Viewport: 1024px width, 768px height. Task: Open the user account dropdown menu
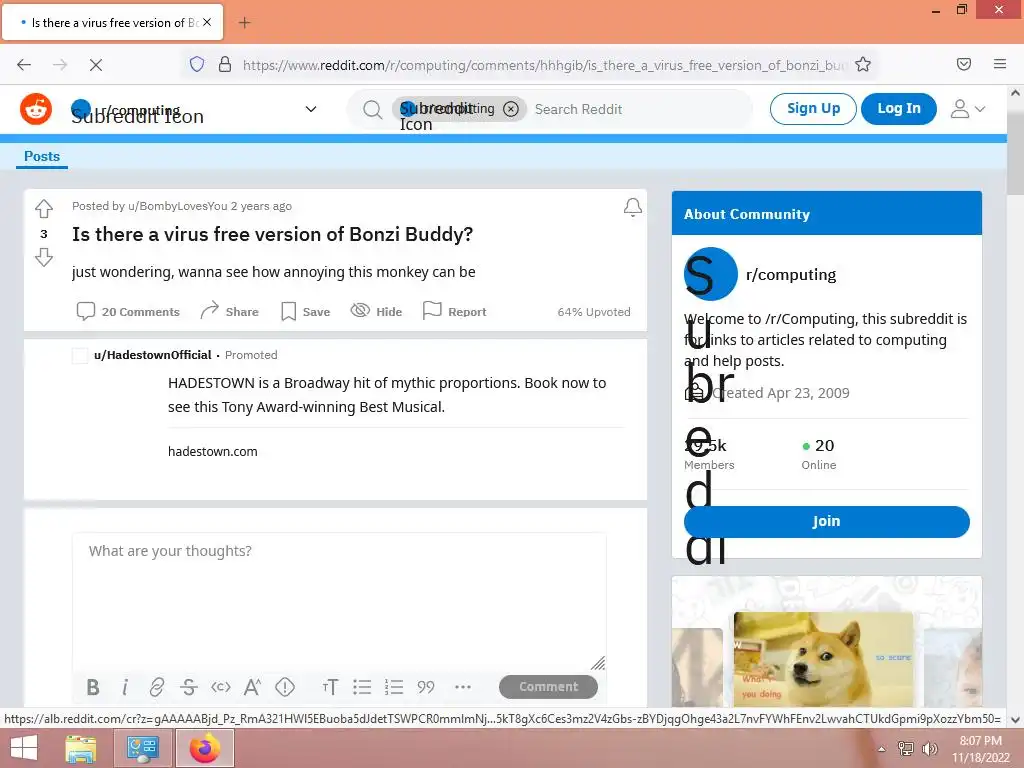point(967,109)
